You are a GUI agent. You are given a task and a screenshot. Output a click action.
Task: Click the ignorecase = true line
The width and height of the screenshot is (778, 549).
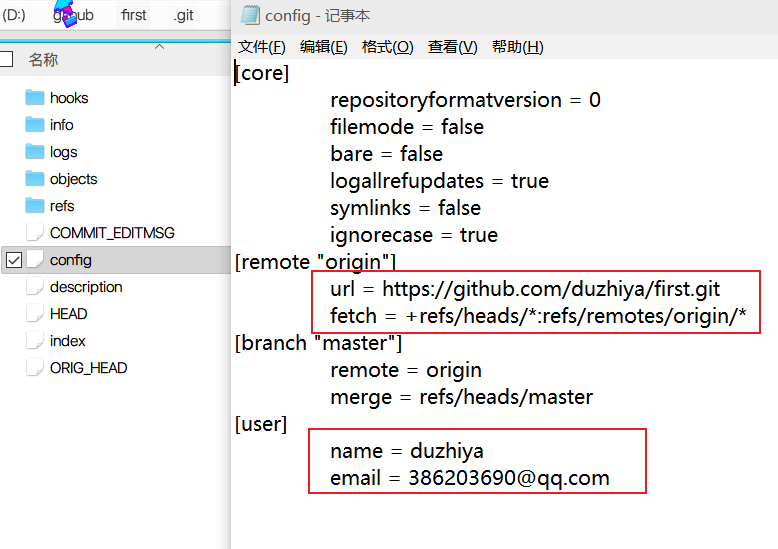pyautogui.click(x=414, y=236)
